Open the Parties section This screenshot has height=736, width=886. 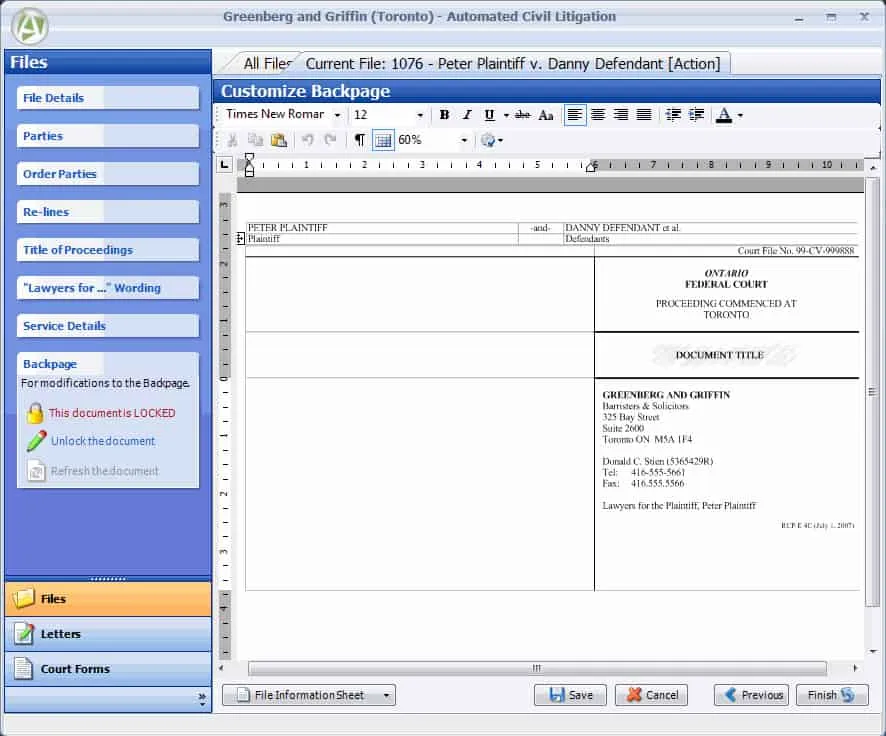click(x=107, y=136)
